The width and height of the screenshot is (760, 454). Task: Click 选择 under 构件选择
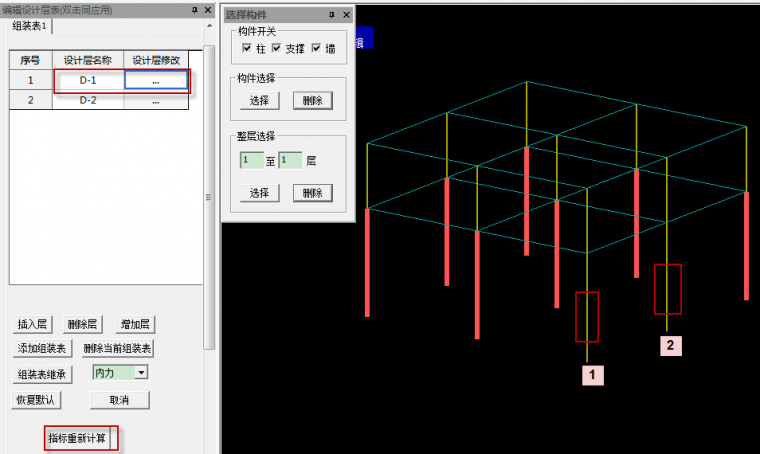[x=259, y=100]
